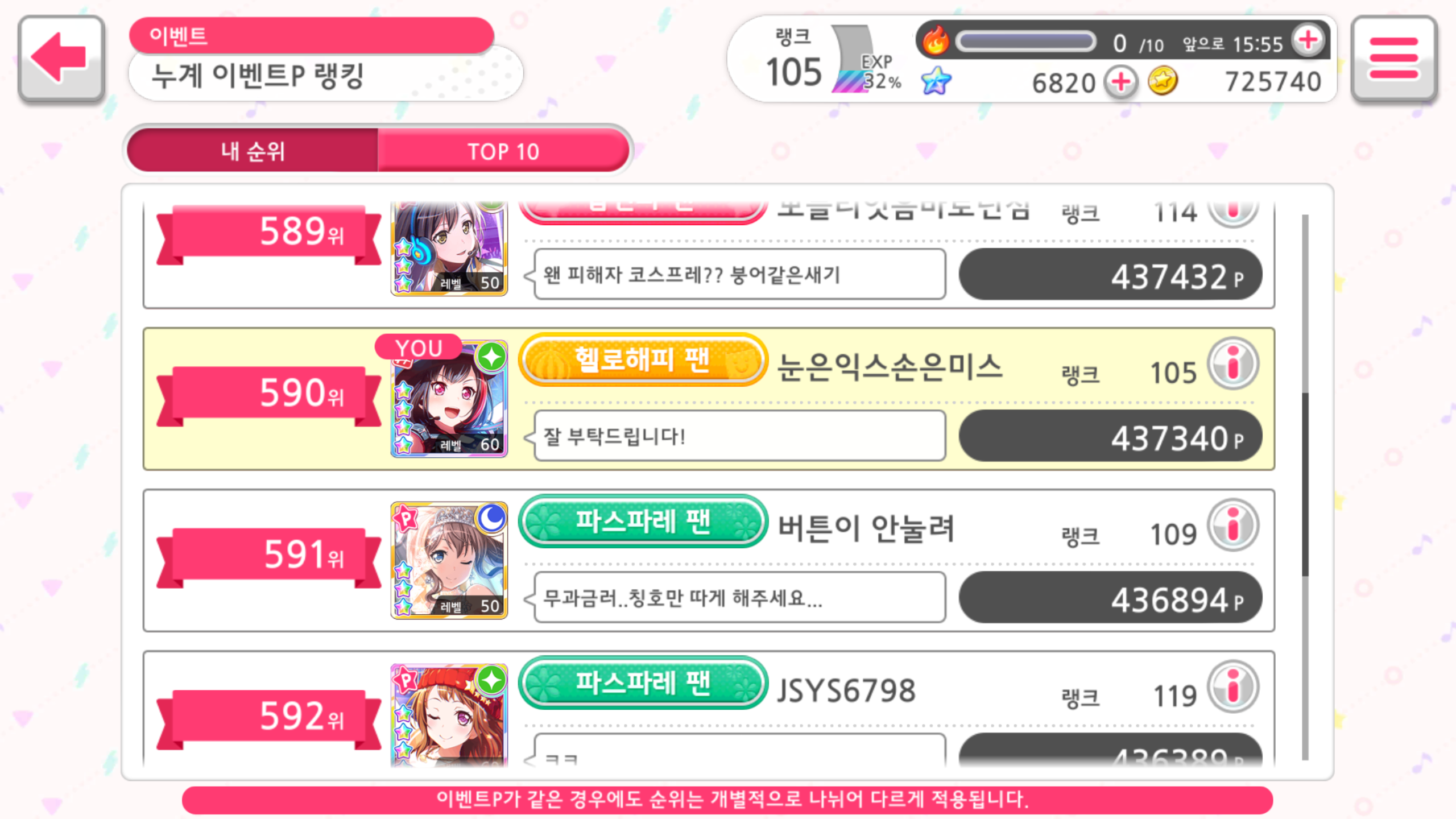This screenshot has width=1456, height=819.
Task: Open the hamburger menu
Action: pyautogui.click(x=1394, y=59)
